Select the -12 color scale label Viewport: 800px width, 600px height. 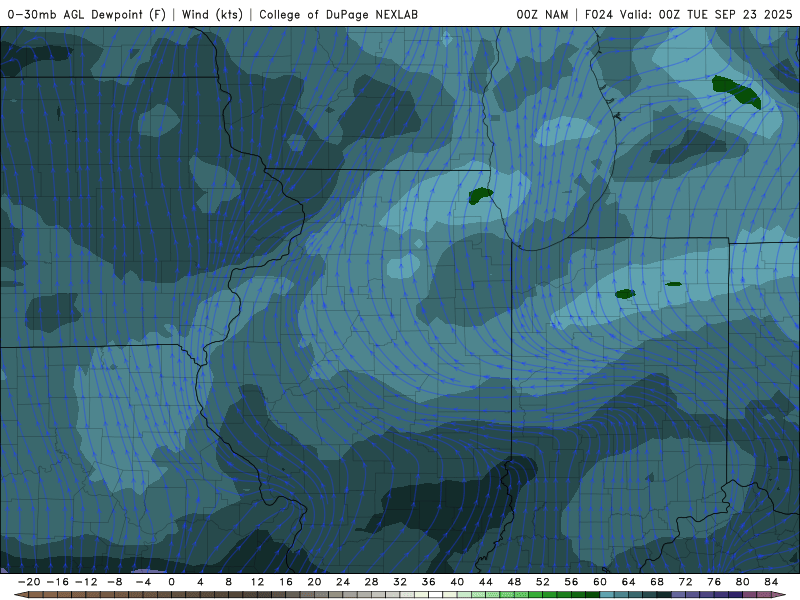click(x=86, y=582)
